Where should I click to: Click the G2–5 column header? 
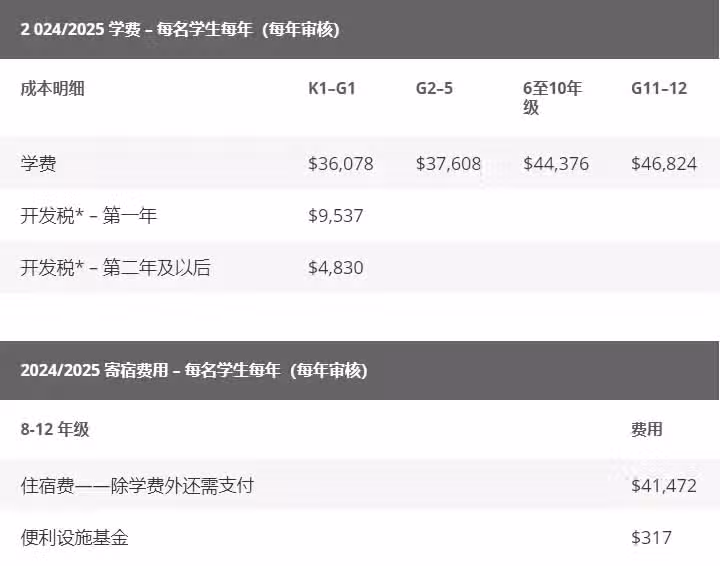click(x=434, y=88)
